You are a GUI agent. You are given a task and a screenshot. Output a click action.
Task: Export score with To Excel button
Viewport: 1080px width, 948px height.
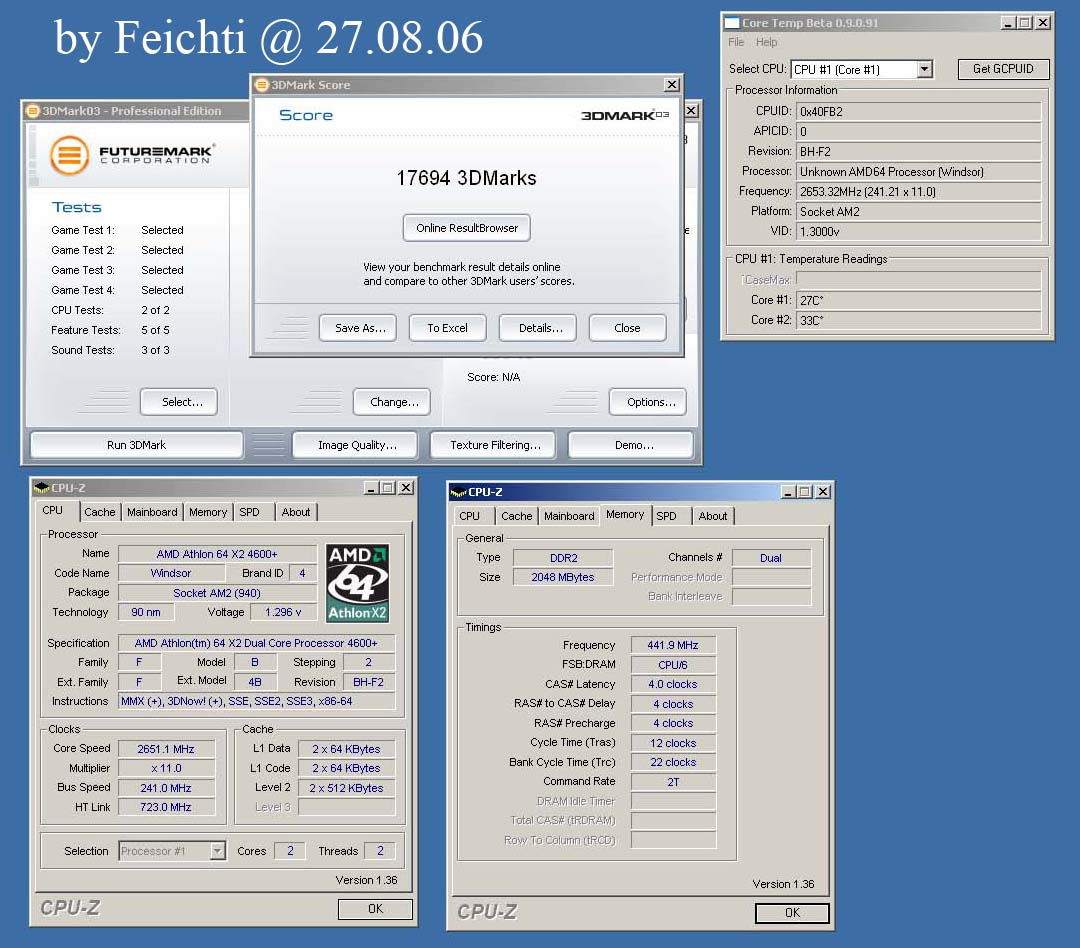click(448, 328)
